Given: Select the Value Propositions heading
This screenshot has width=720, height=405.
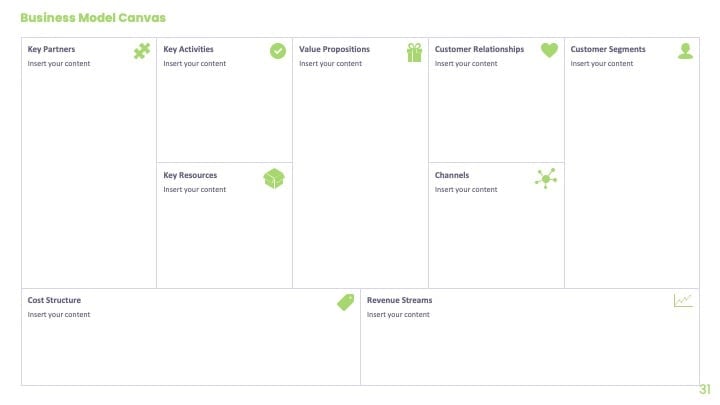Looking at the screenshot, I should click(x=334, y=49).
